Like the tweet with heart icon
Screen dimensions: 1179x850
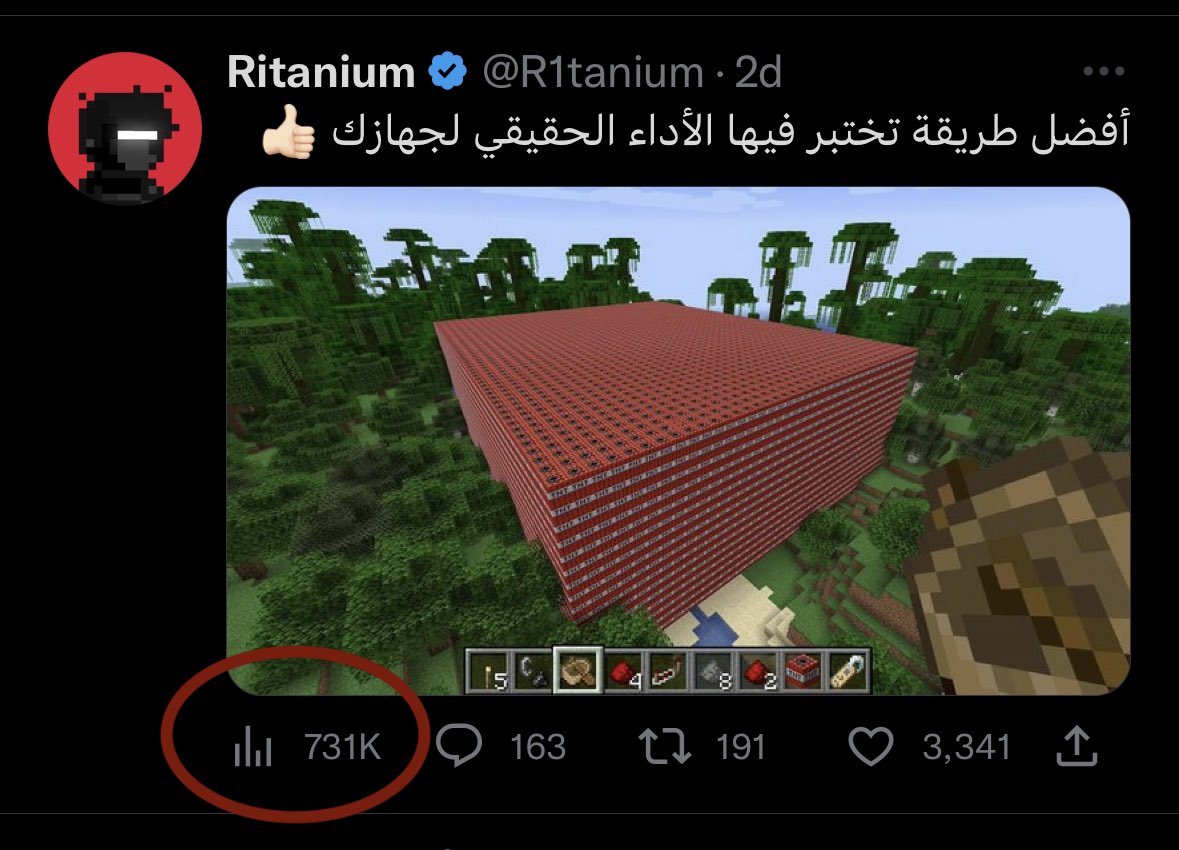tap(871, 746)
